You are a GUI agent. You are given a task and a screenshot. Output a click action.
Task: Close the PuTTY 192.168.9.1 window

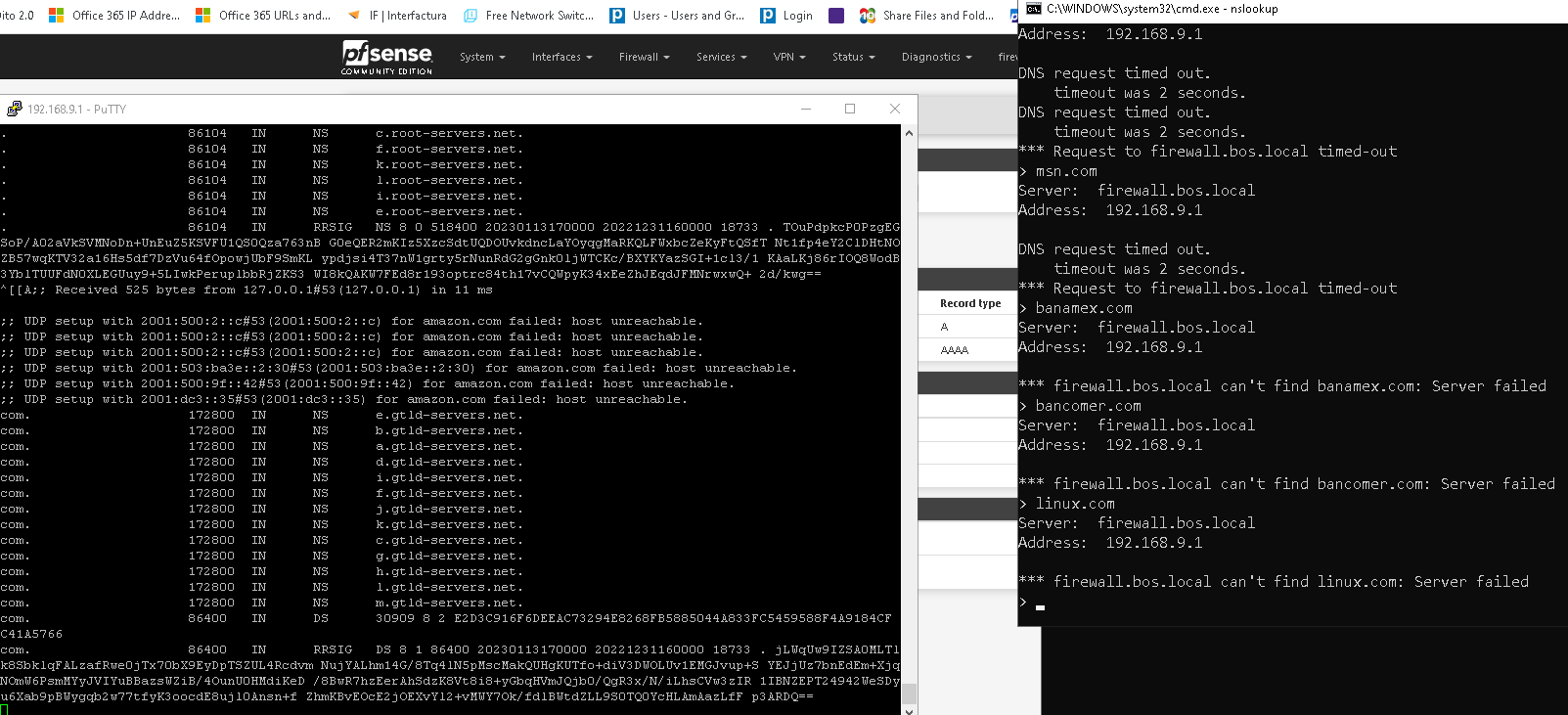coord(894,109)
